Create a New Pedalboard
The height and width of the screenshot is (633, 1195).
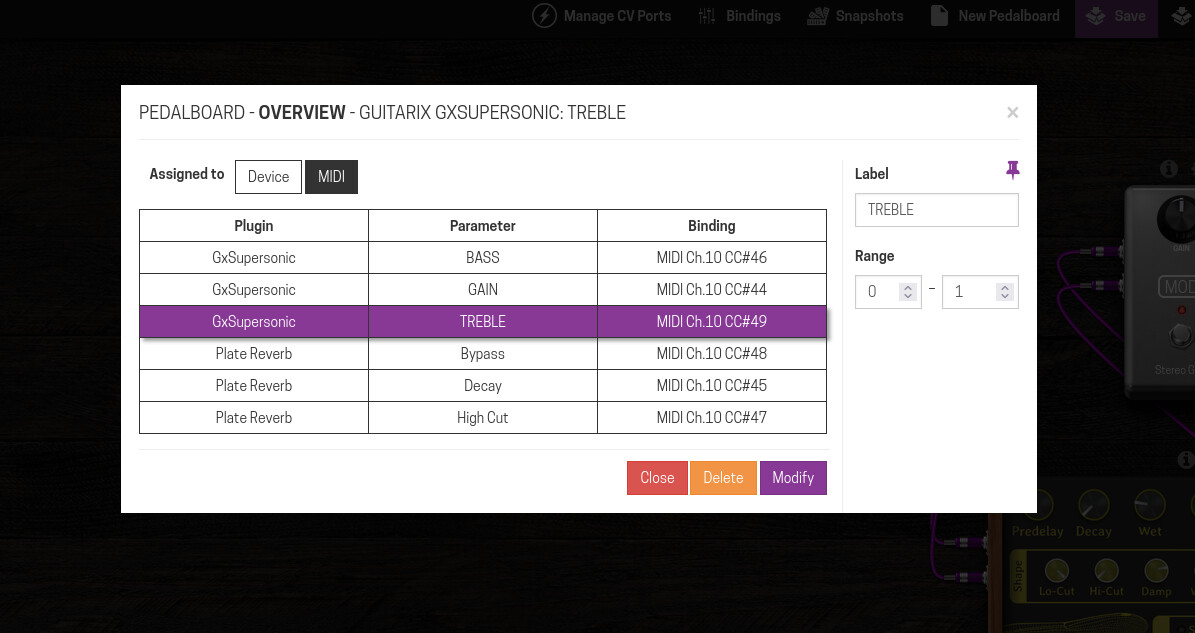pyautogui.click(x=994, y=16)
